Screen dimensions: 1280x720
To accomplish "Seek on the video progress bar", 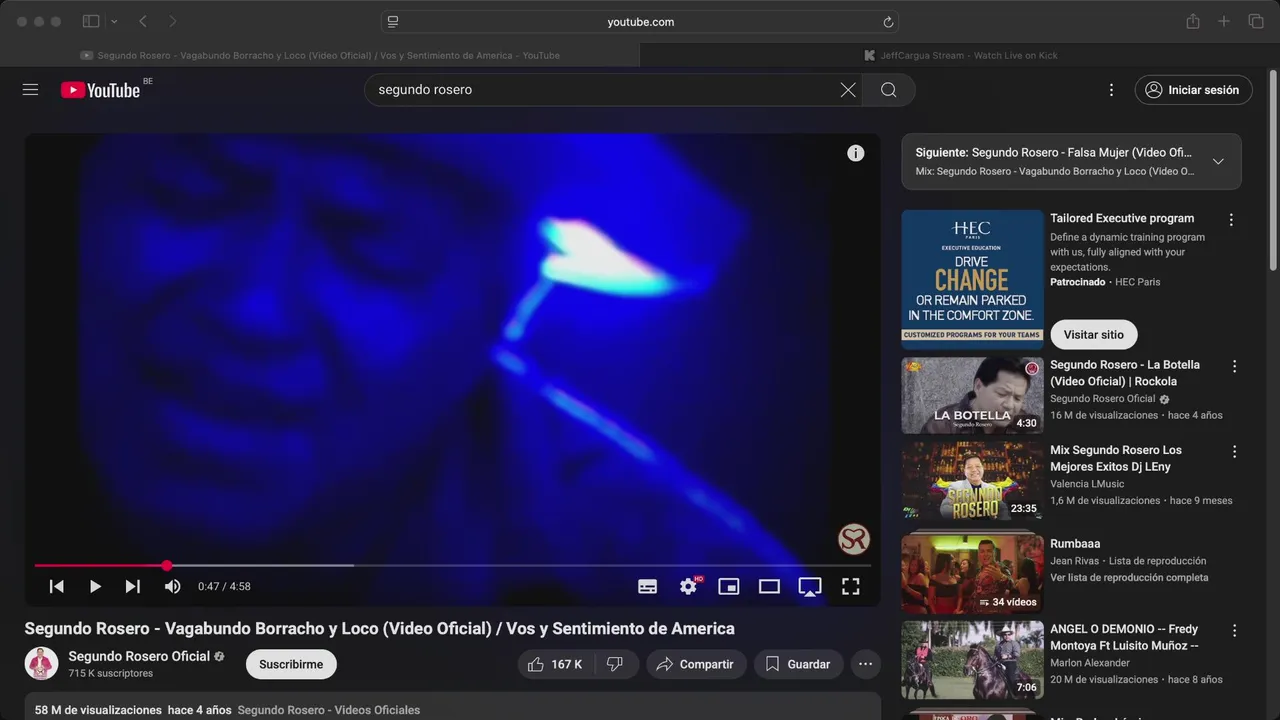I will [x=453, y=566].
